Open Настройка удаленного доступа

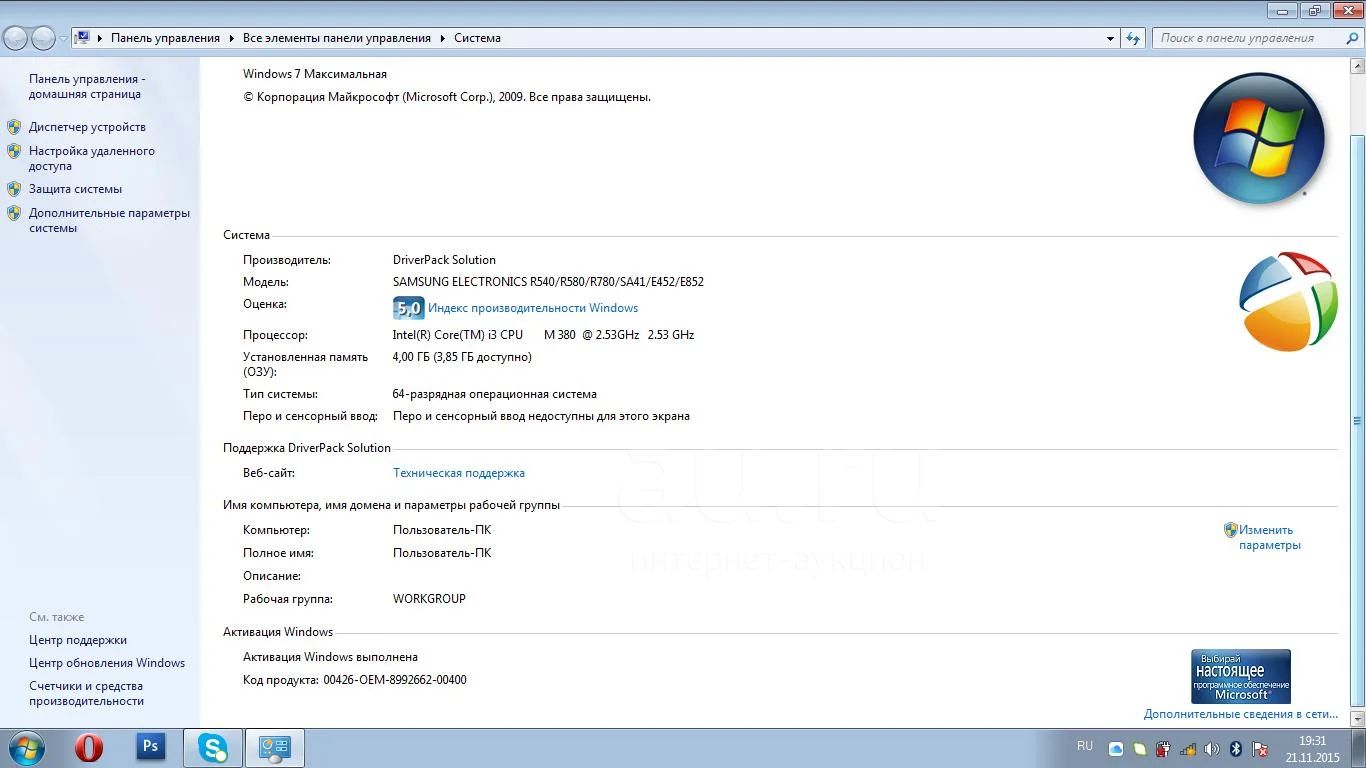click(92, 158)
